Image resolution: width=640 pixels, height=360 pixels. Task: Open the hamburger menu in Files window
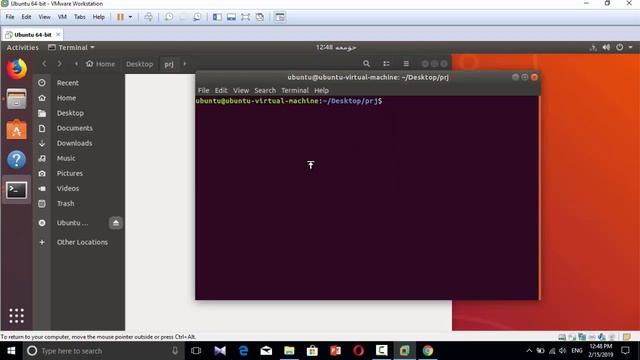pos(406,64)
